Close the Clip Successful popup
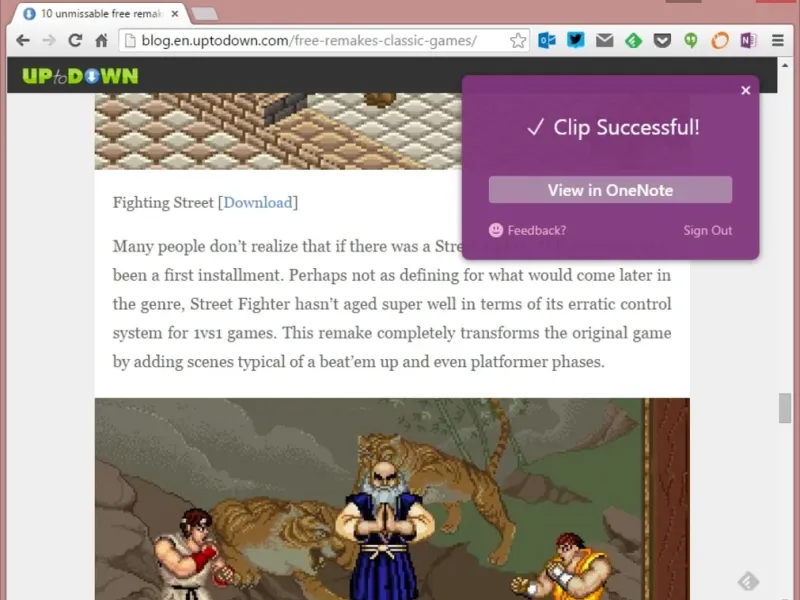The image size is (800, 600). click(745, 90)
